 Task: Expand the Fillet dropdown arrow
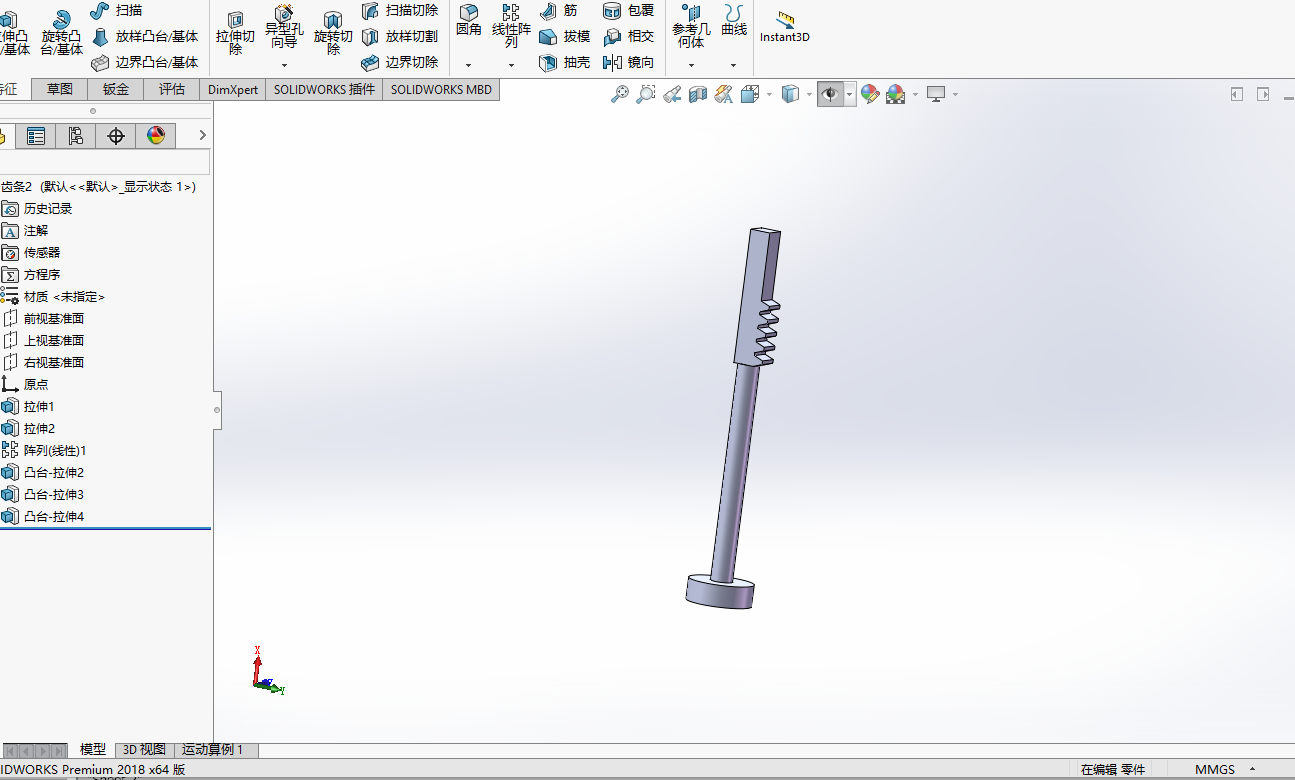(469, 65)
